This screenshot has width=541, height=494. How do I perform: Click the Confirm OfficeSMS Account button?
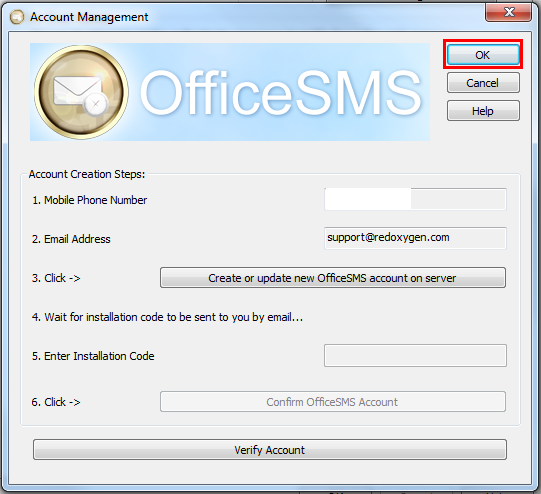click(333, 402)
